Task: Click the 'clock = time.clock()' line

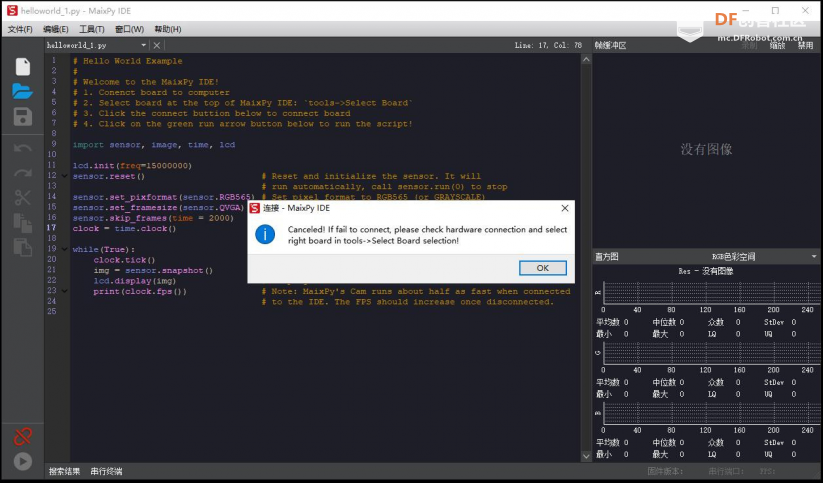Action: click(124, 228)
